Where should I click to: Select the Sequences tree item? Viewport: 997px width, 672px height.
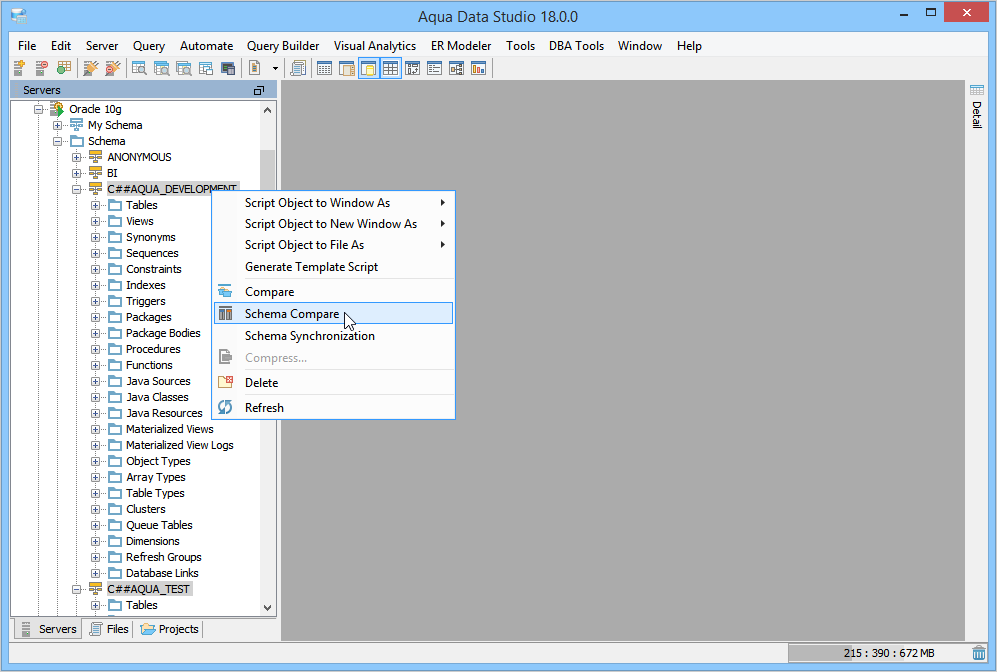[x=152, y=253]
